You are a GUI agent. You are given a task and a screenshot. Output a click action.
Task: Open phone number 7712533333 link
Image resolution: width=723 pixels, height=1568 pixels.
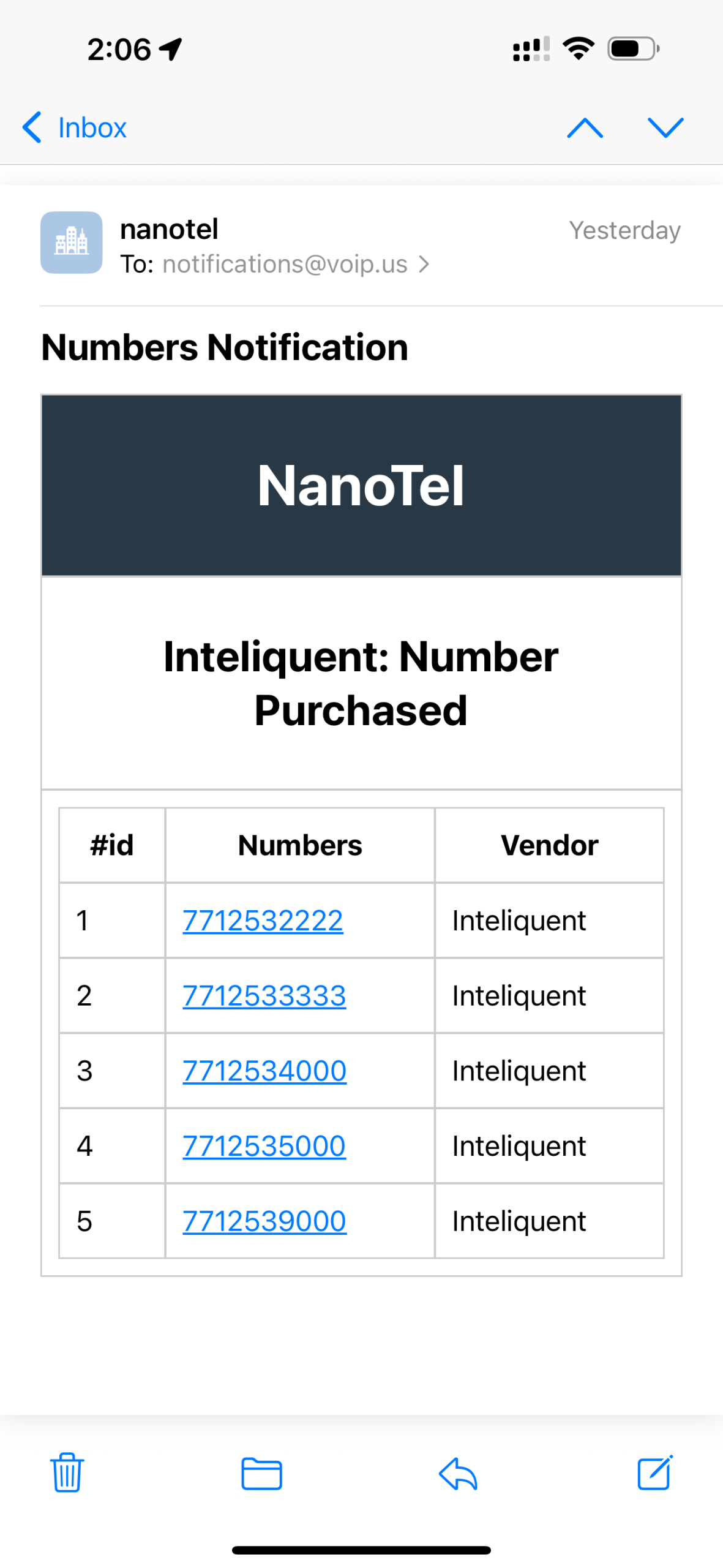(x=264, y=995)
